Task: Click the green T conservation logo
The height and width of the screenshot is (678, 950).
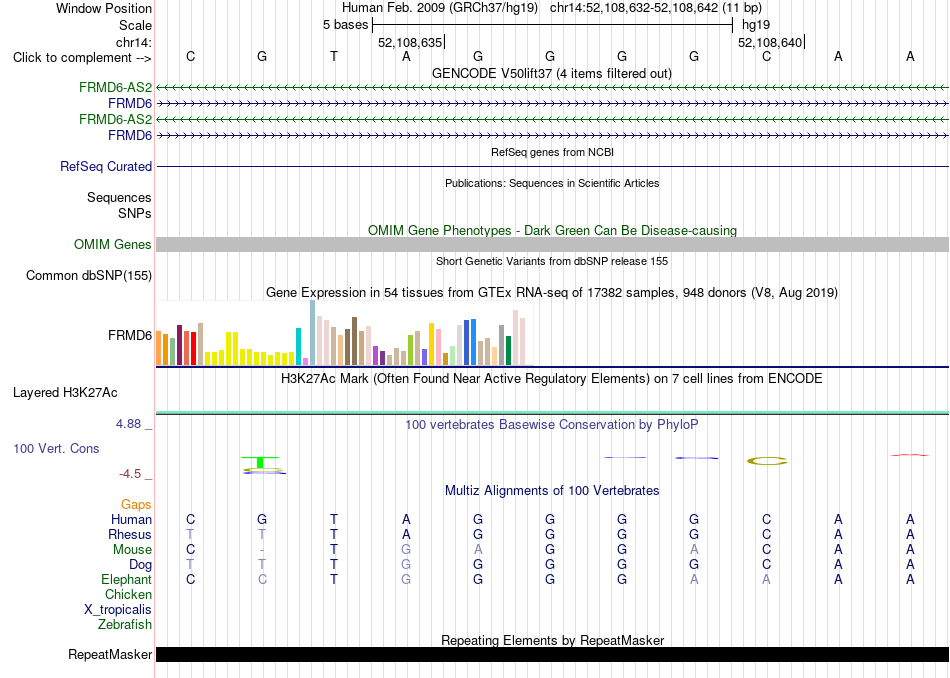Action: [x=260, y=462]
